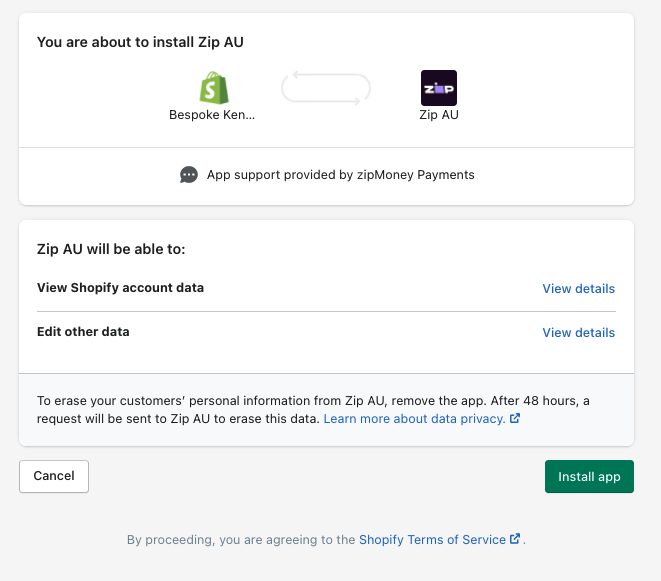The width and height of the screenshot is (661, 581).
Task: Select the Bespoke Ken... store name label
Action: (x=212, y=115)
